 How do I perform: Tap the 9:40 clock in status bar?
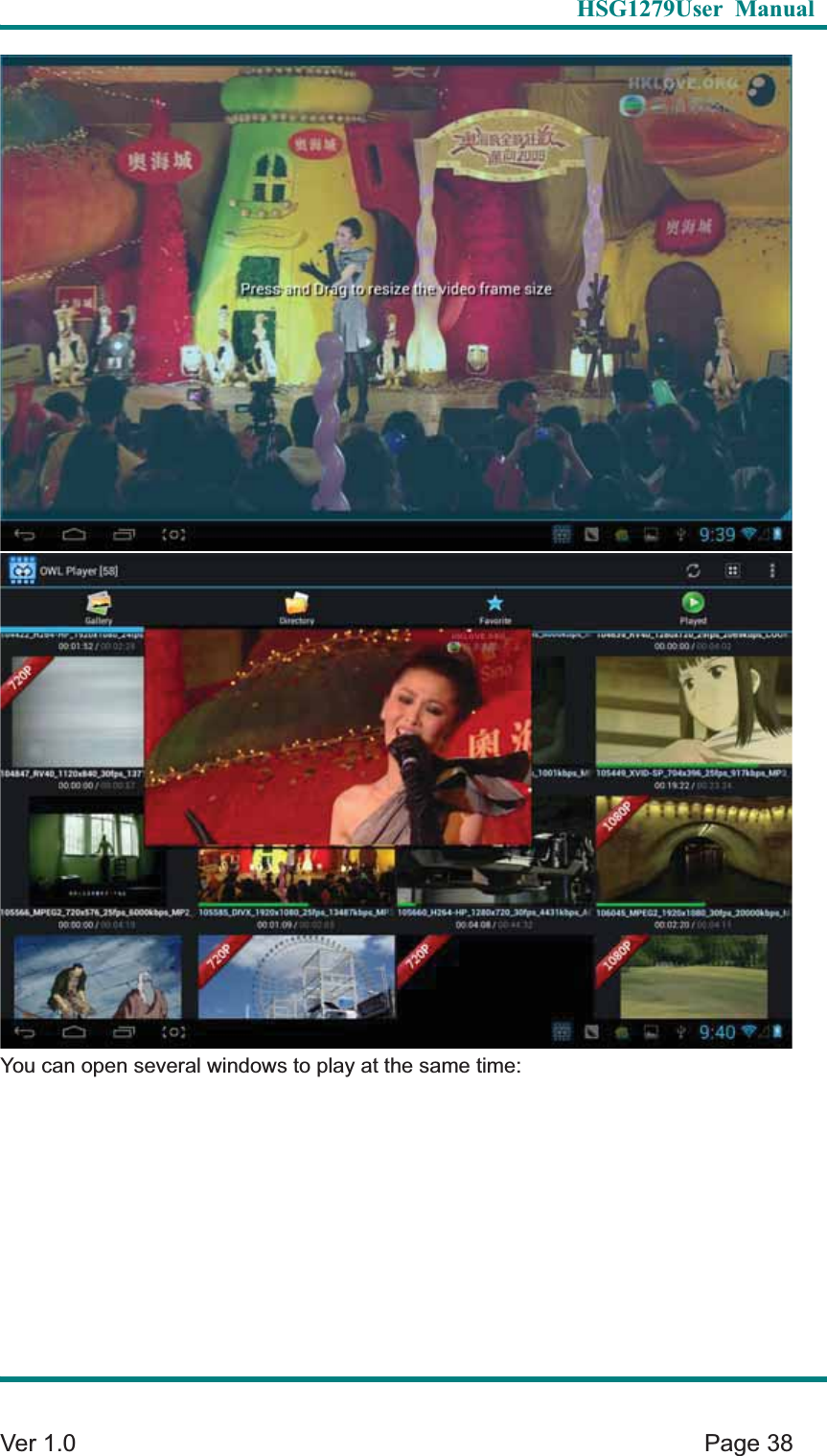pyautogui.click(x=717, y=1032)
